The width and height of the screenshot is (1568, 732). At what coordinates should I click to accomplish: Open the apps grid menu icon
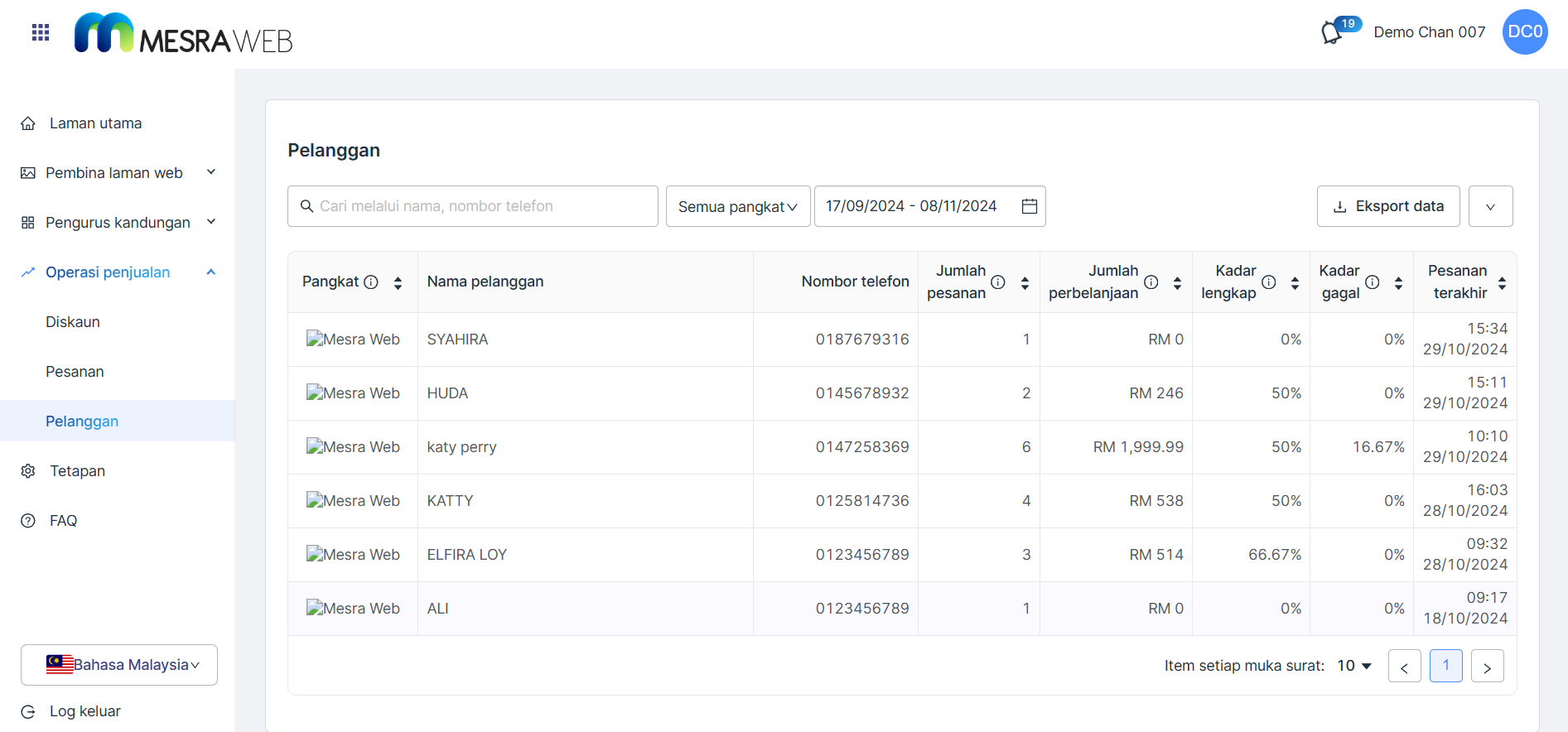(x=41, y=32)
